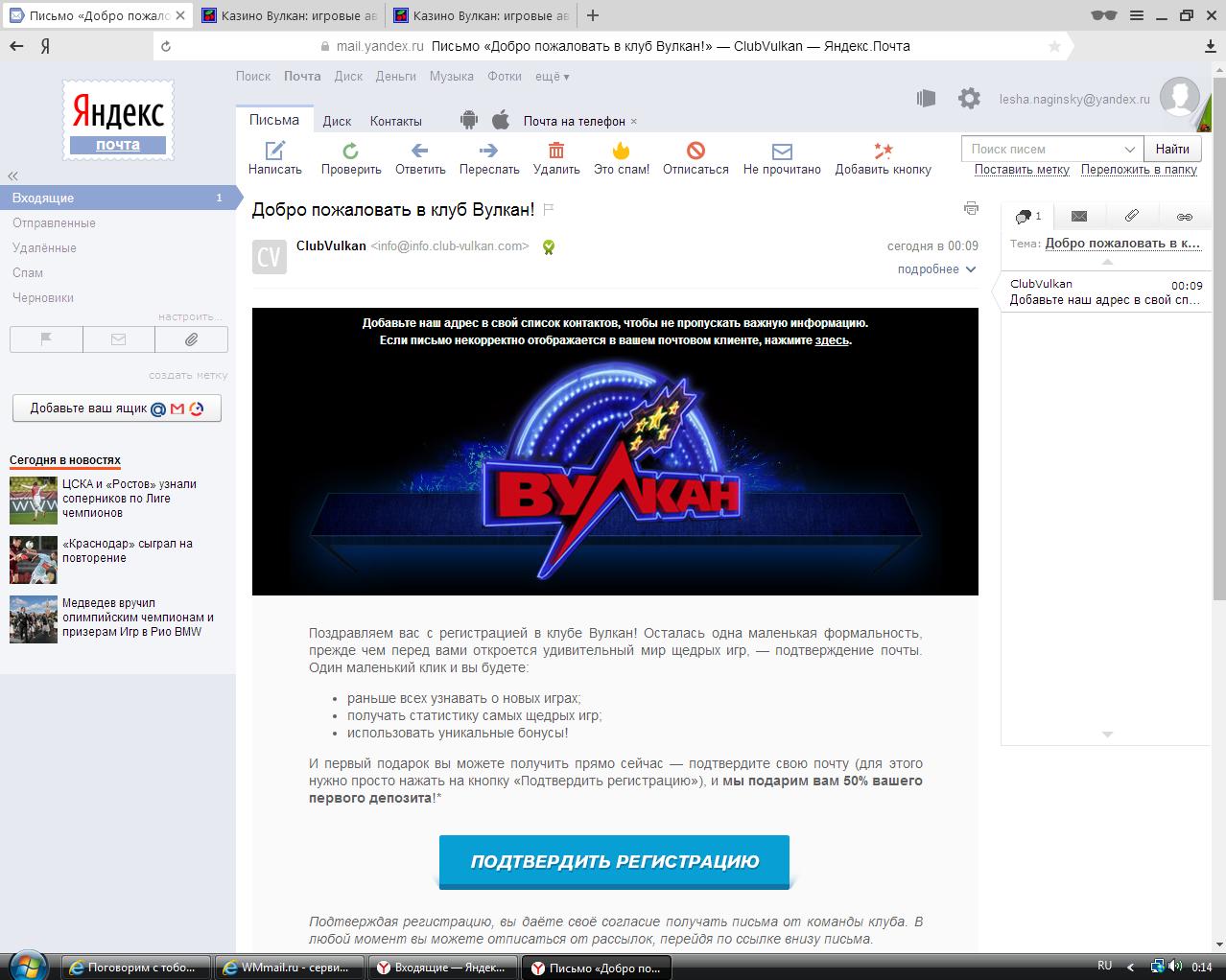Flag letter with the flag icon near subject
The height and width of the screenshot is (980, 1226).
click(549, 209)
